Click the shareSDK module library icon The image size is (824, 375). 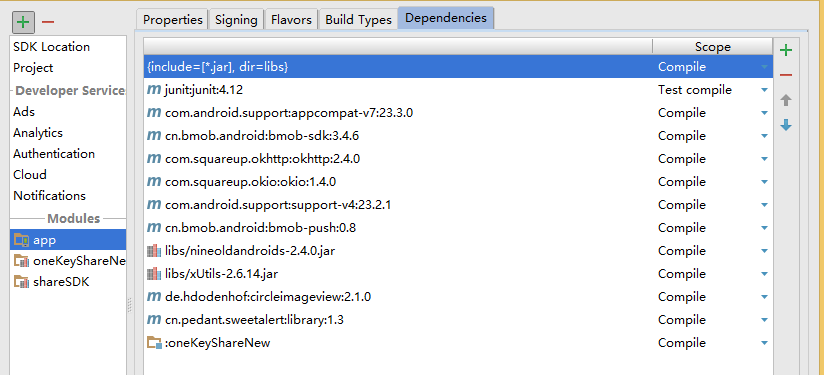[22, 282]
